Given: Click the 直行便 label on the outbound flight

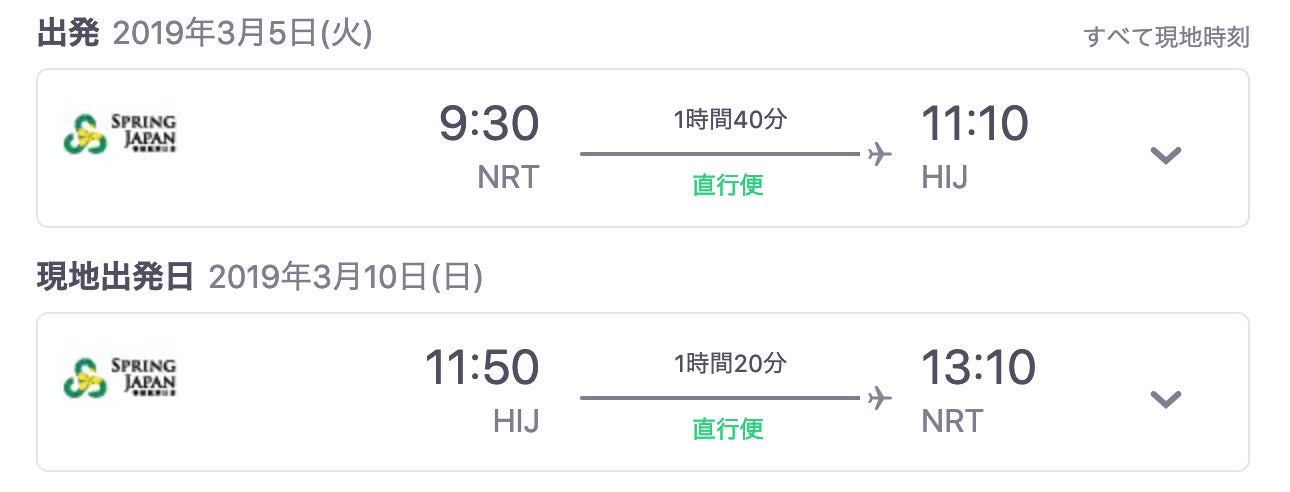Looking at the screenshot, I should point(728,186).
